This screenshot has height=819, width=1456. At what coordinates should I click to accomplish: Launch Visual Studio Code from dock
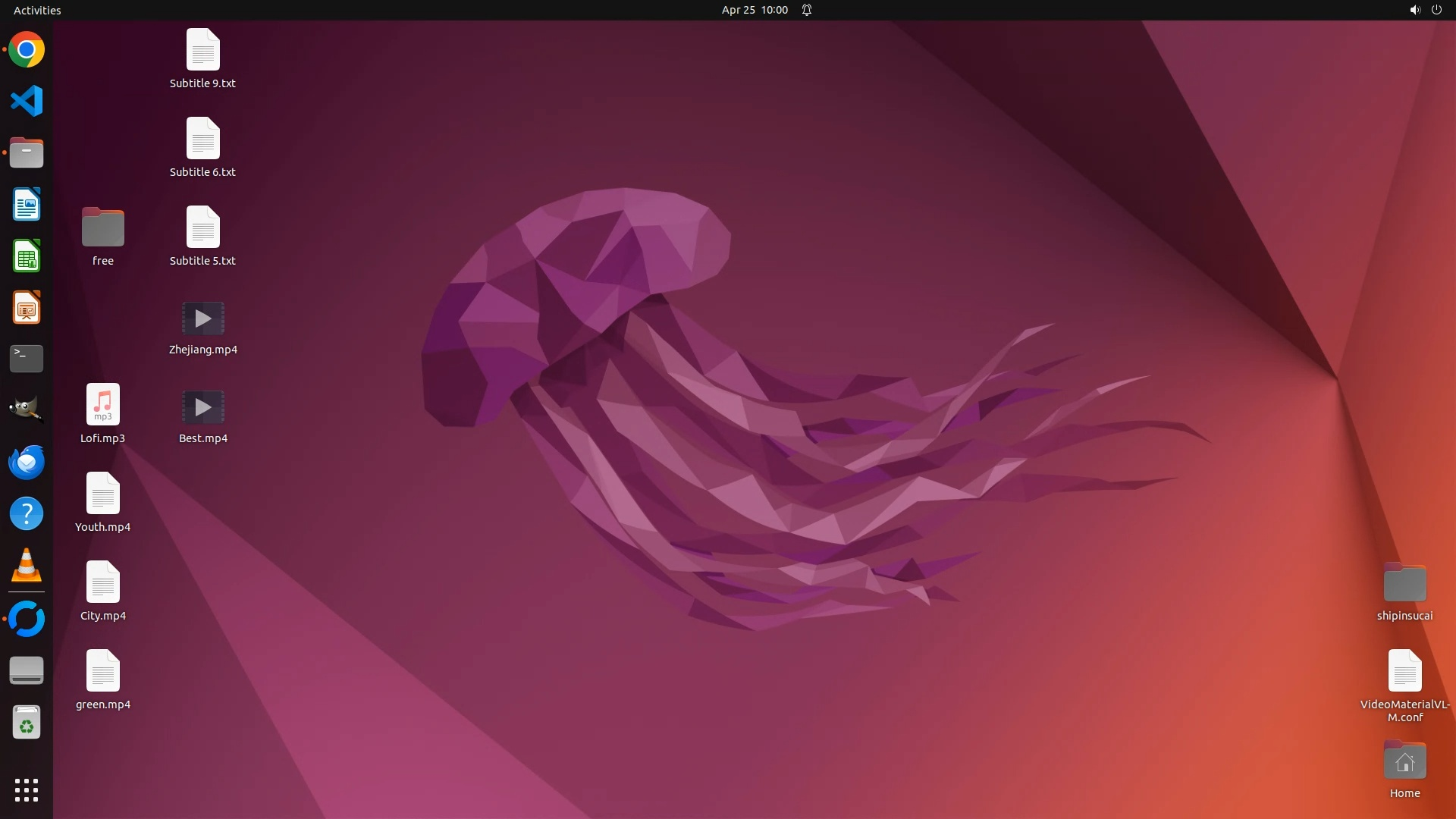click(x=27, y=101)
